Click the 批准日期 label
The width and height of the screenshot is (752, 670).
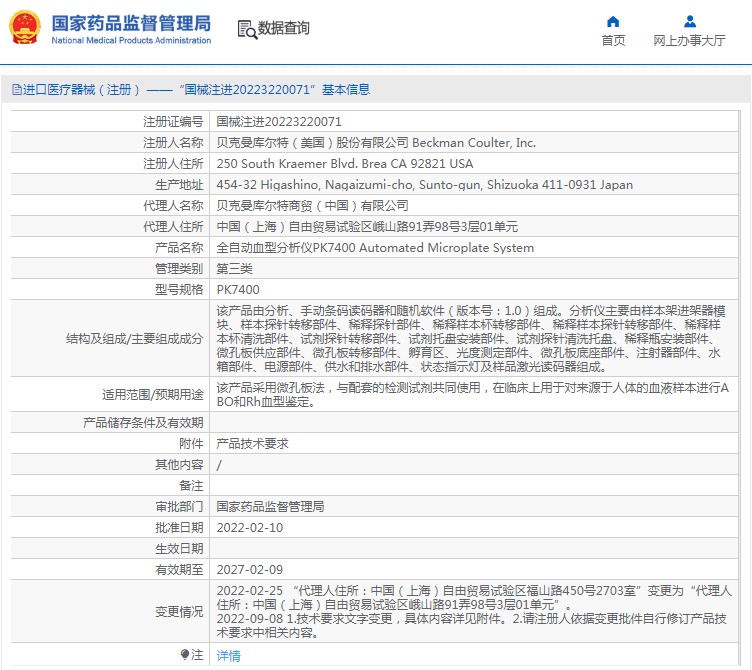pos(179,528)
